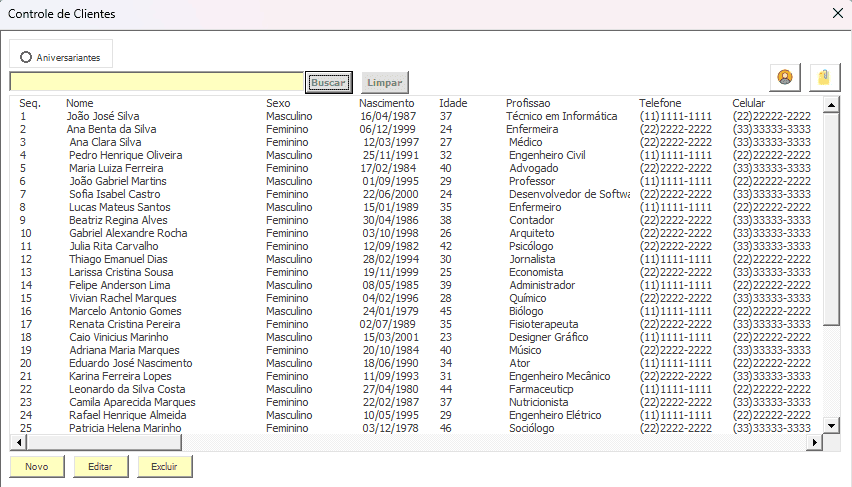
Task: Click the down arrow of vertical scrollbar
Action: point(831,426)
